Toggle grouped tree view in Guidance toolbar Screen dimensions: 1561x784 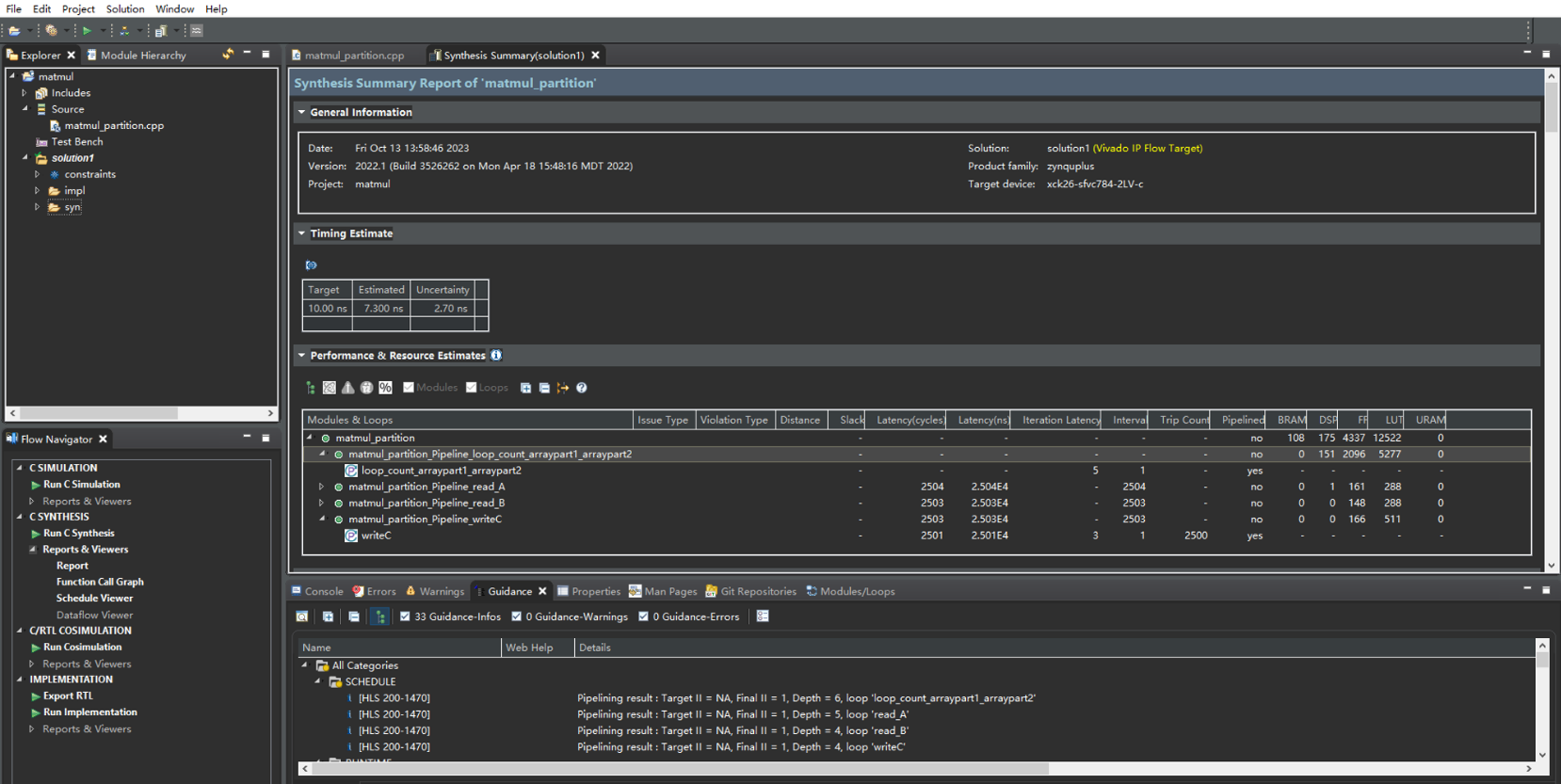coord(380,616)
